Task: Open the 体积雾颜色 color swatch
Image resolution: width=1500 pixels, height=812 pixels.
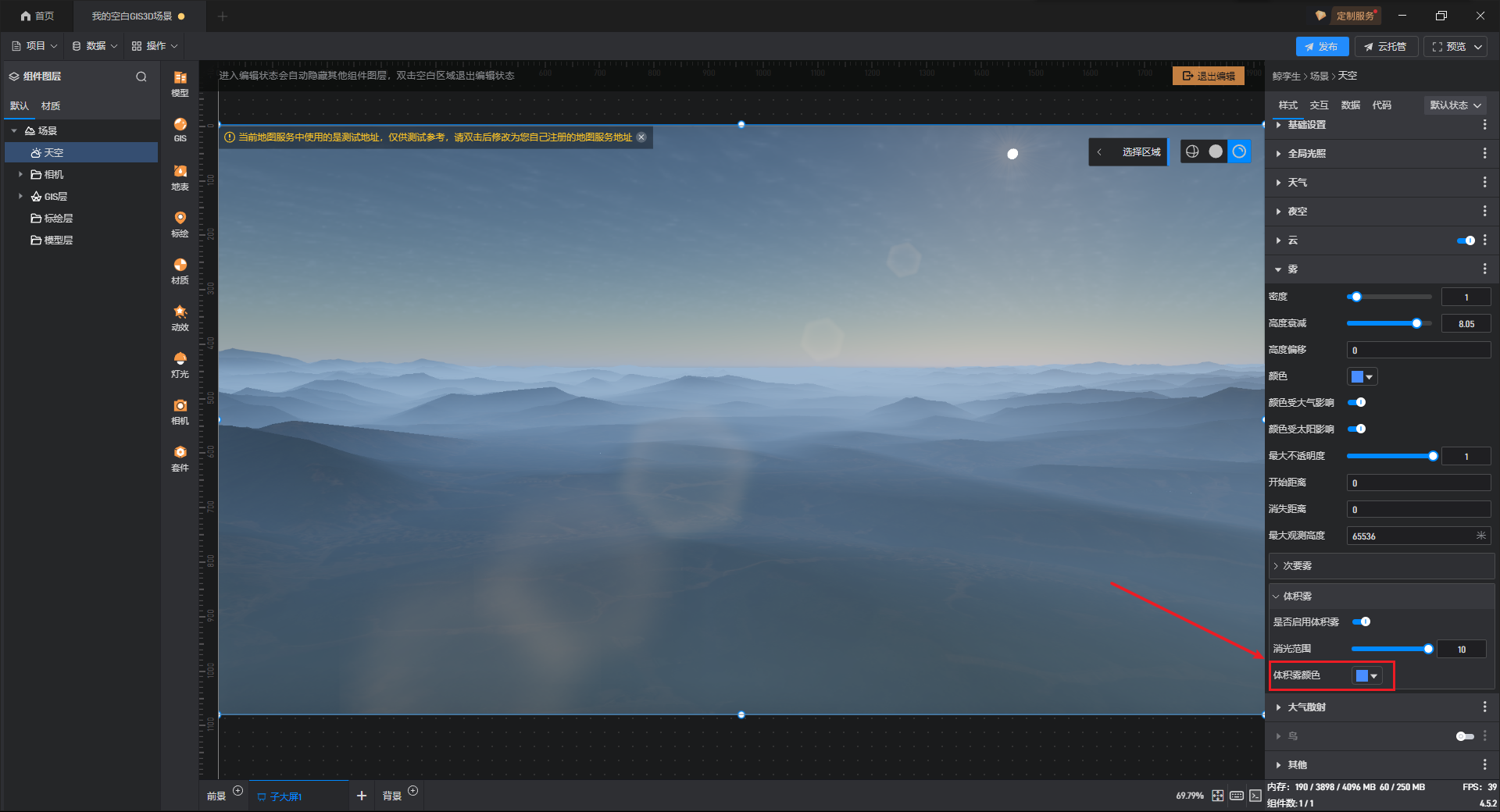Action: pyautogui.click(x=1366, y=675)
